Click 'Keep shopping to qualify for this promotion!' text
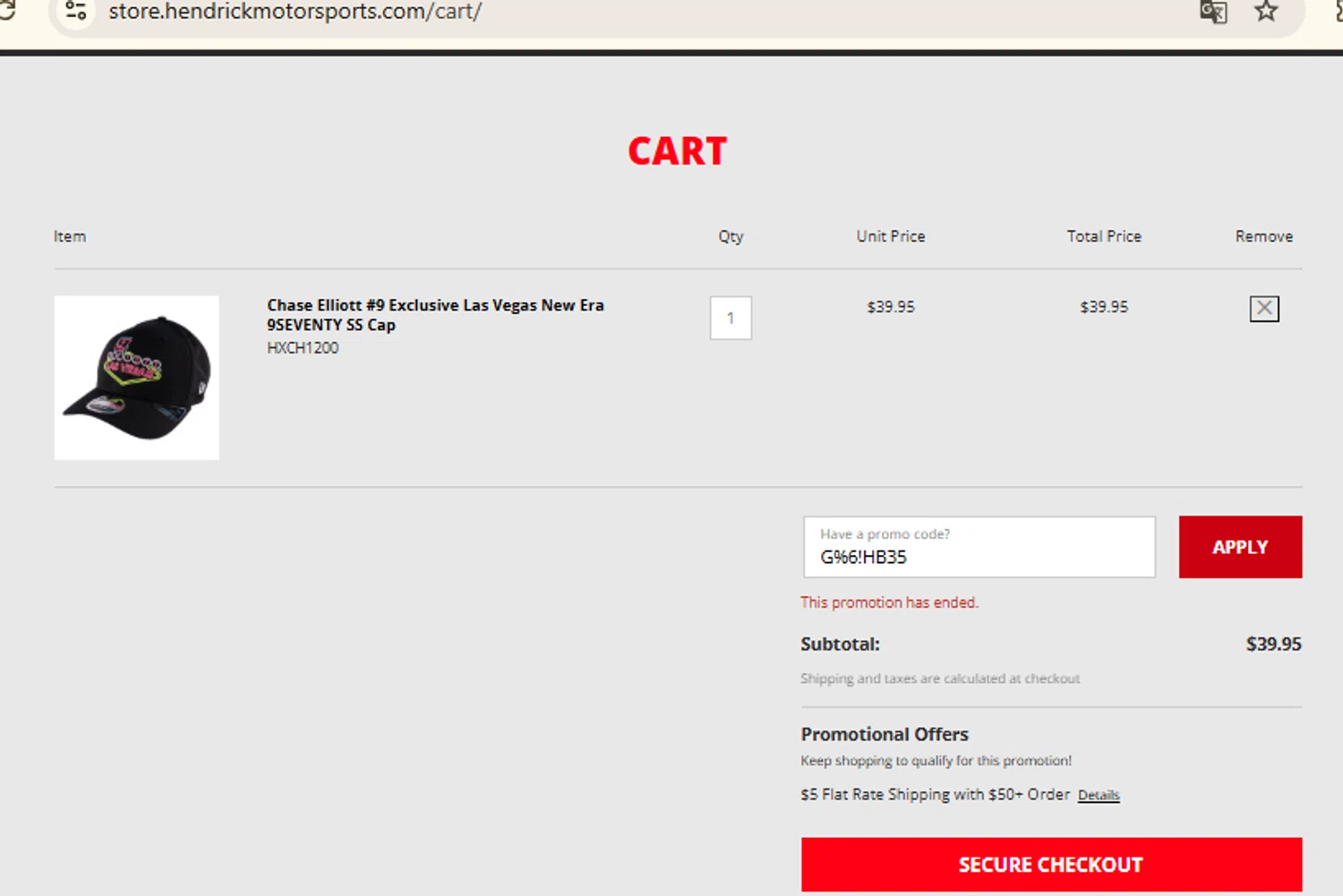This screenshot has width=1343, height=896. pos(936,761)
